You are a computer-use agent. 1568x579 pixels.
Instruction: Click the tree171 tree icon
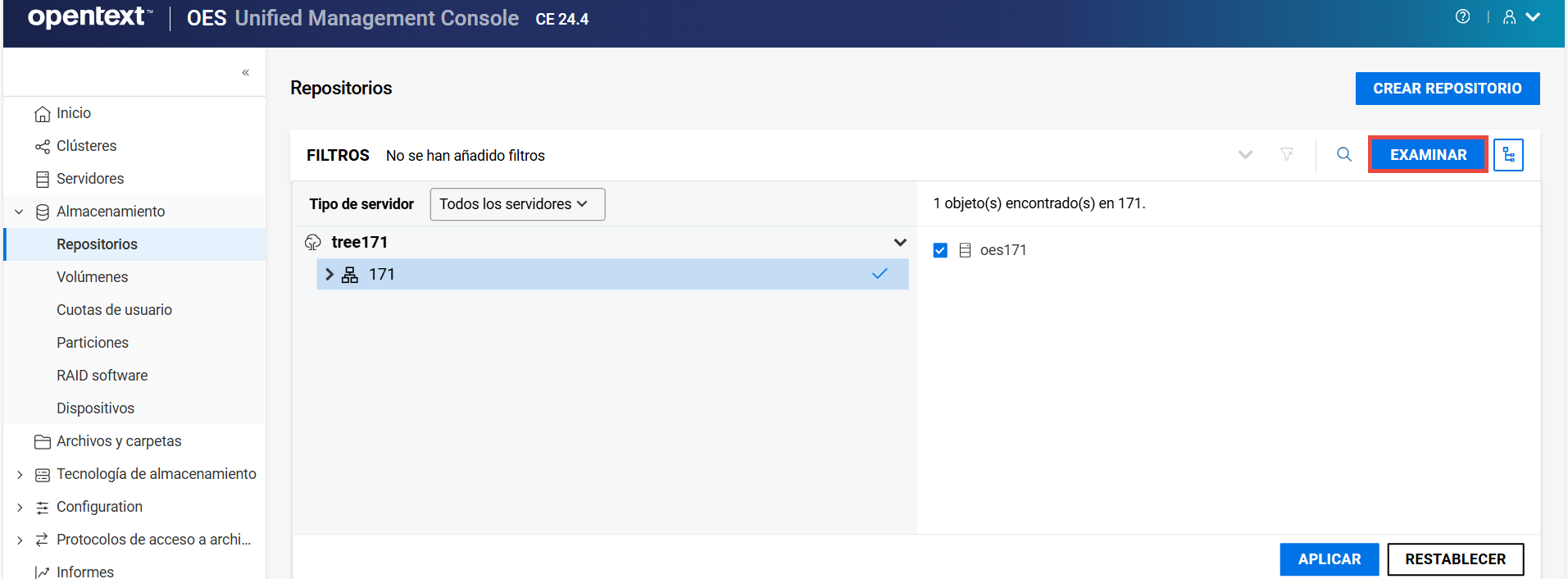pos(313,242)
